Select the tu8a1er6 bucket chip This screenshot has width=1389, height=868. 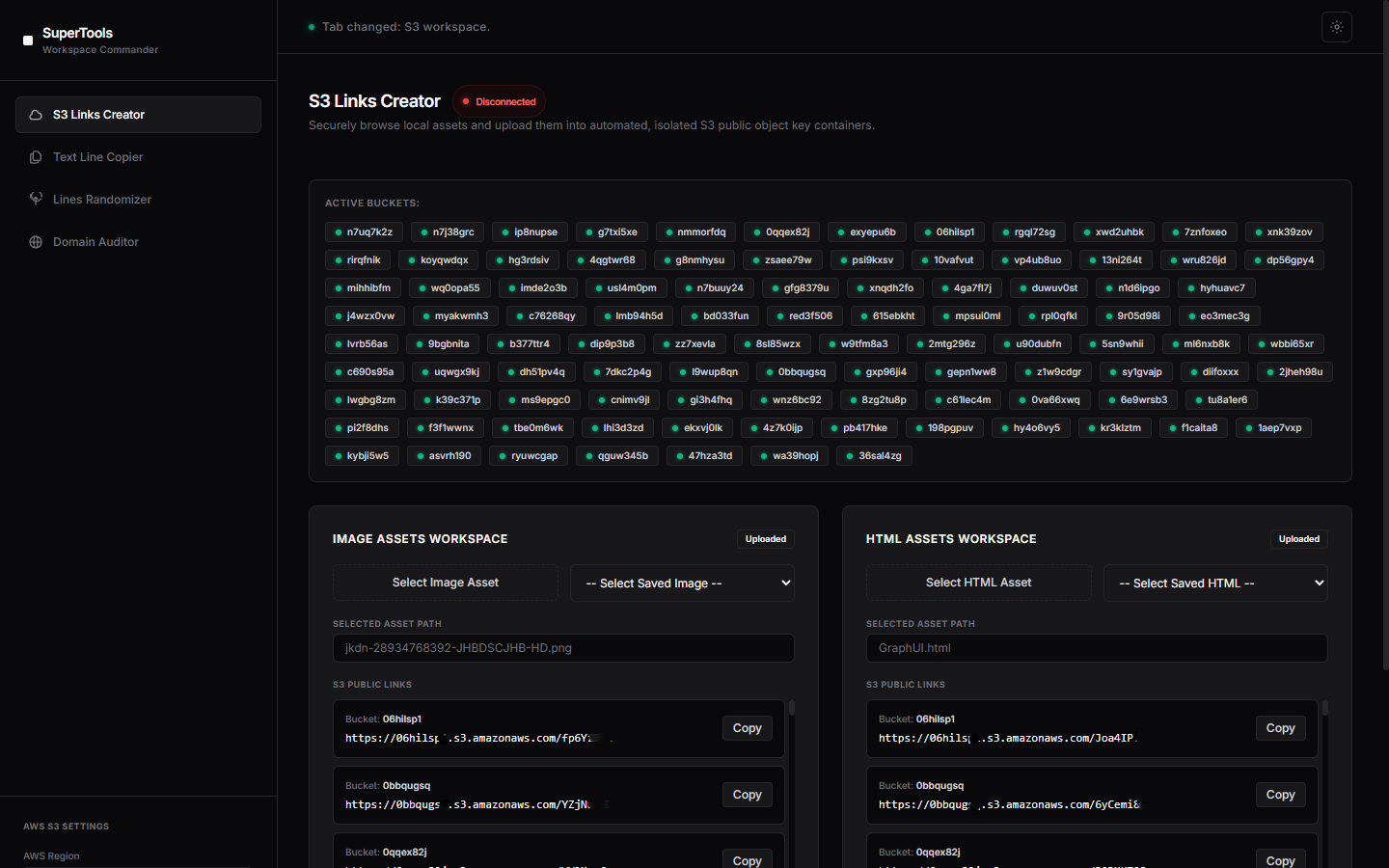tap(1221, 399)
